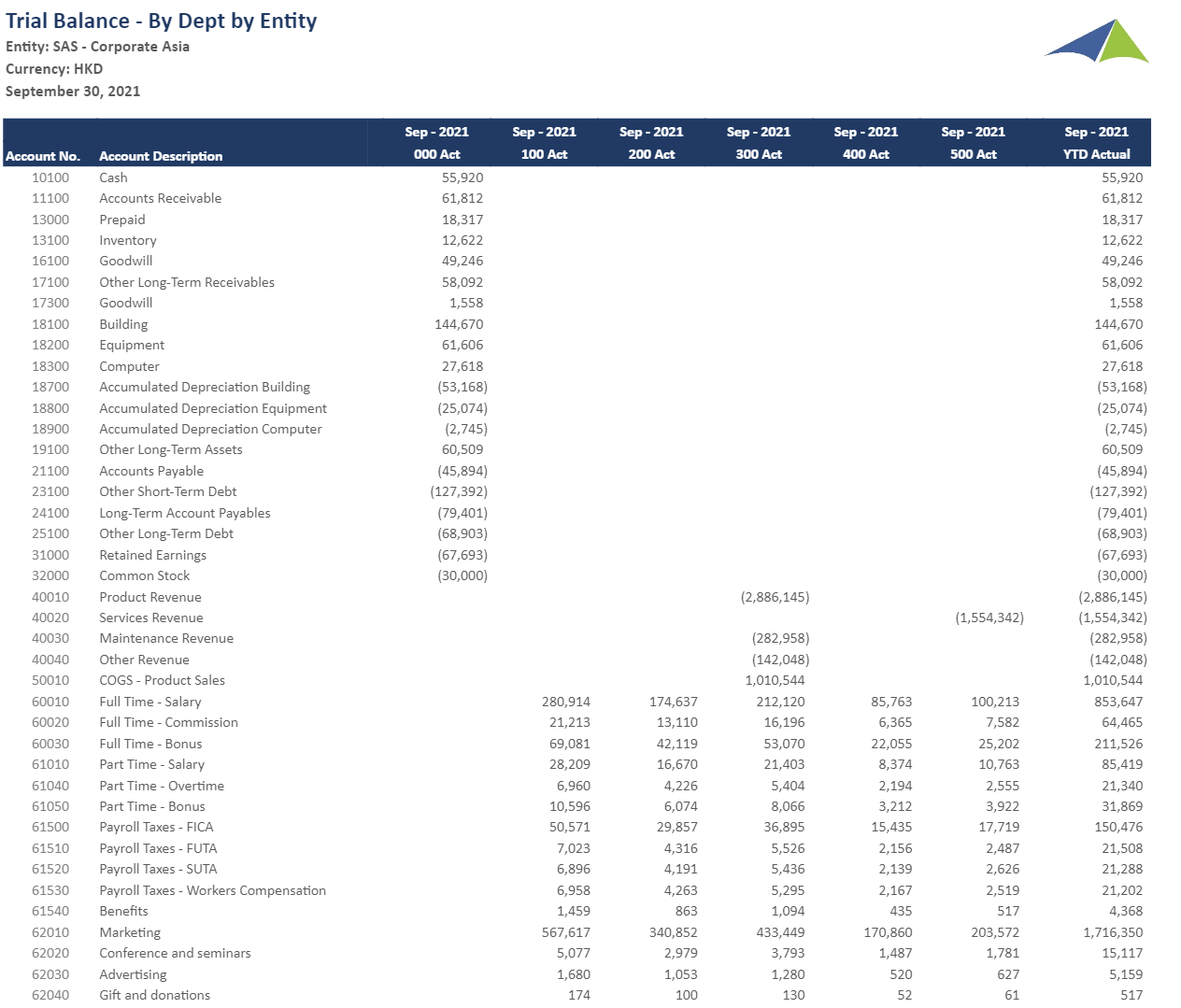Screen dimensions: 1181x1008
Task: Select the Prepaid 000 Act value 18,317
Action: tap(462, 220)
